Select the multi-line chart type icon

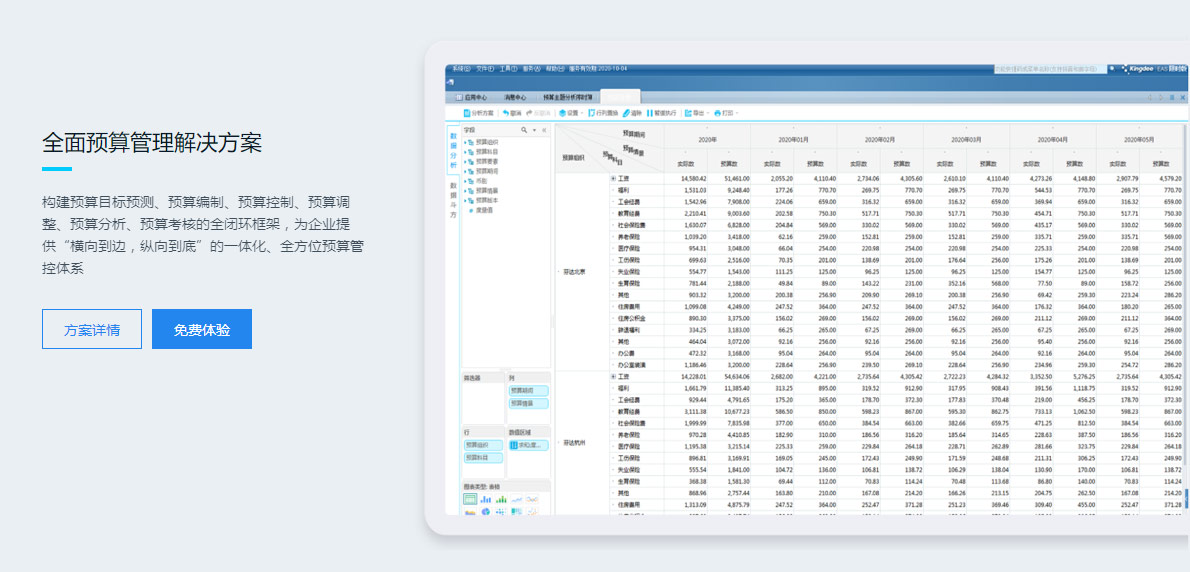click(x=532, y=499)
